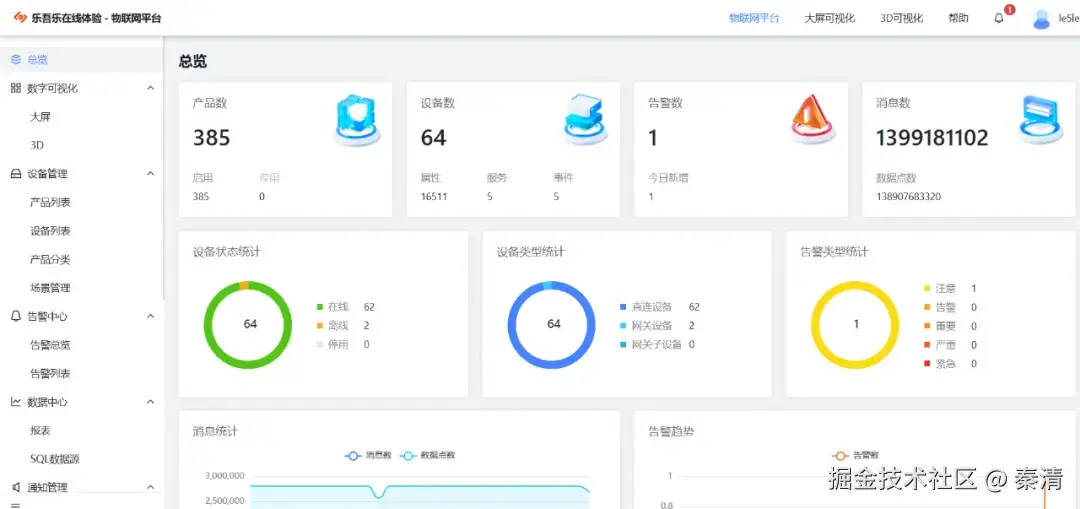The width and height of the screenshot is (1080, 509).
Task: Click the 今日新增 label in 告警数 card
Action: tap(668, 178)
